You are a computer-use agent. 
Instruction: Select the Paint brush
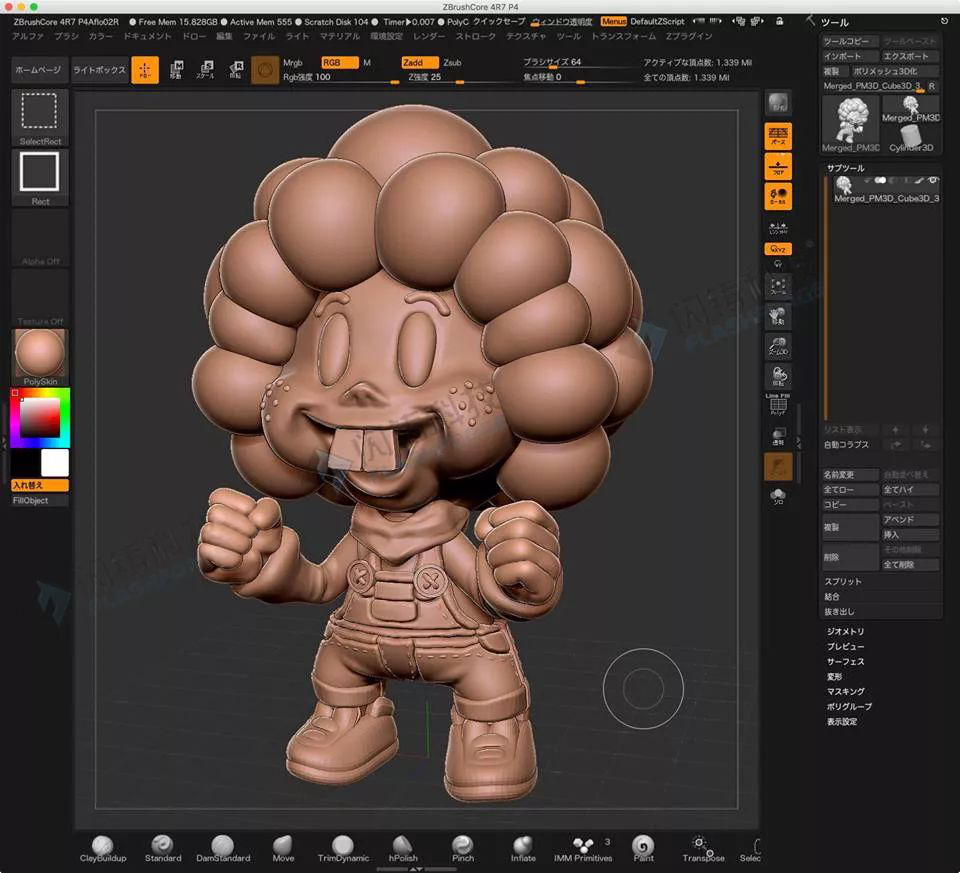coord(643,849)
